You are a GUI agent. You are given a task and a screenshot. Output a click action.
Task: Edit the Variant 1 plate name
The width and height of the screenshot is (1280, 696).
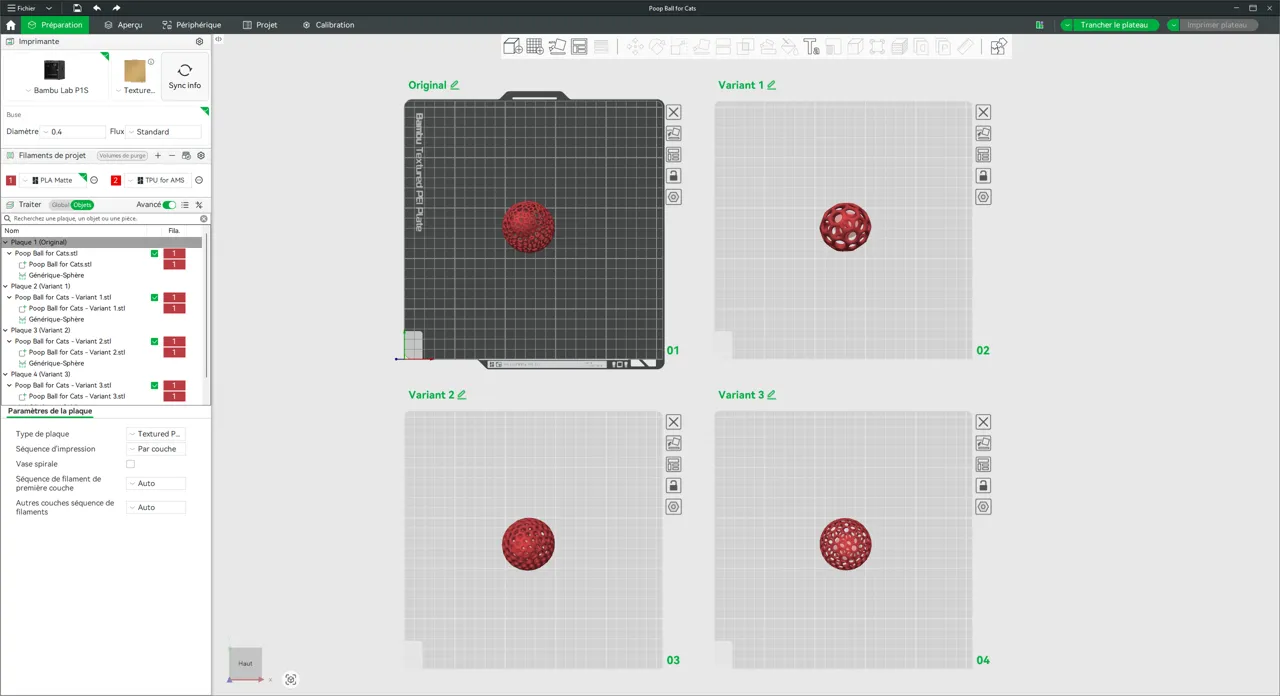pos(771,85)
